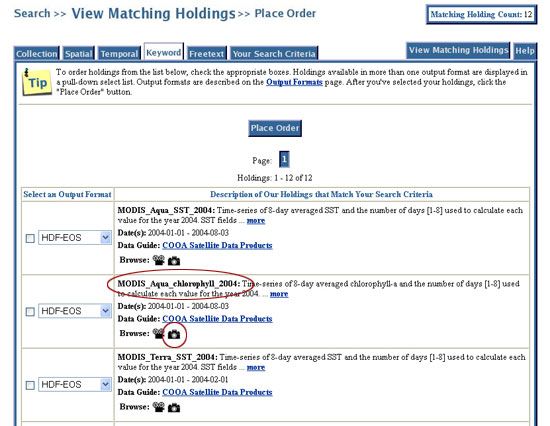Image resolution: width=550 pixels, height=426 pixels.
Task: Open camera browse icon for MODIS_Terra_SST_2004
Action: [174, 407]
